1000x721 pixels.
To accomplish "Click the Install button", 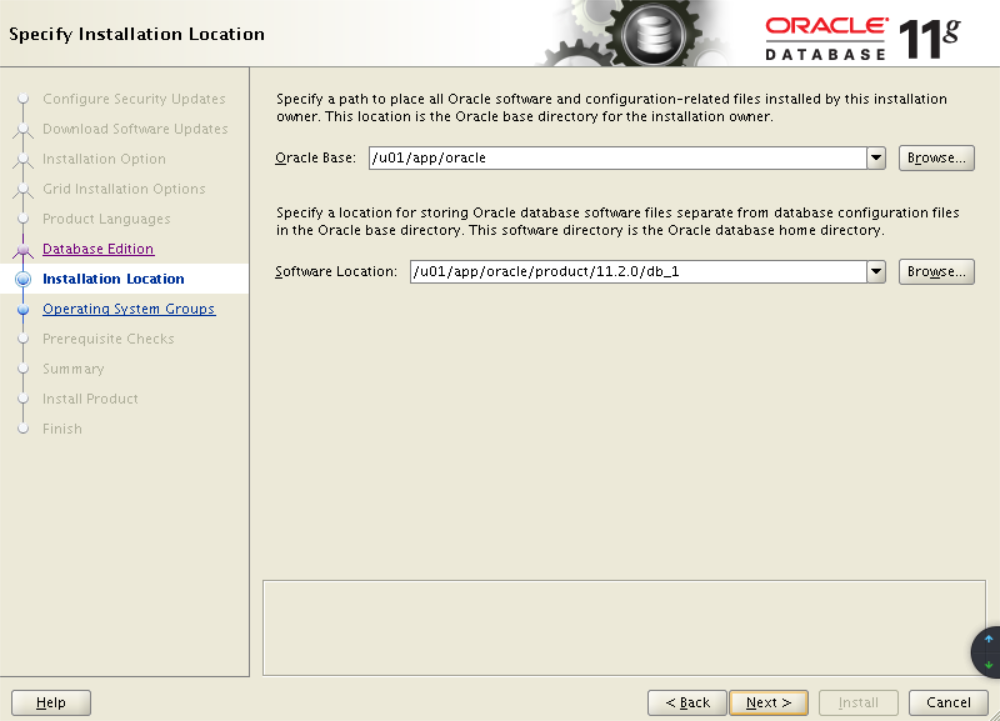I will [858, 703].
